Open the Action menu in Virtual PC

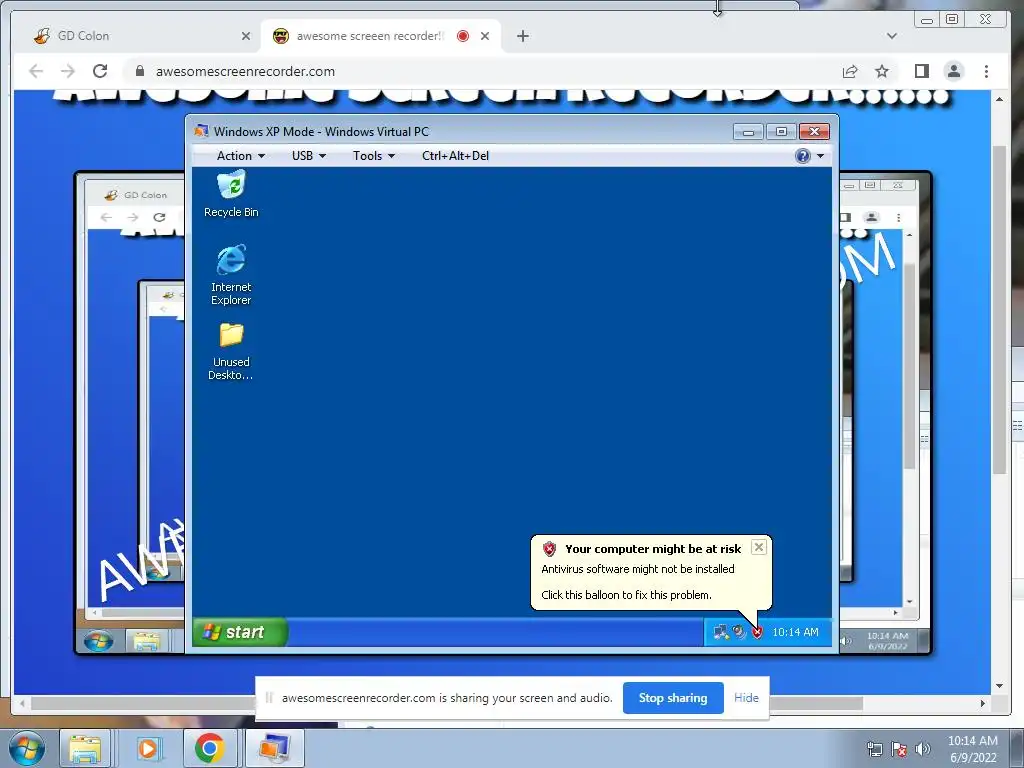pos(240,155)
